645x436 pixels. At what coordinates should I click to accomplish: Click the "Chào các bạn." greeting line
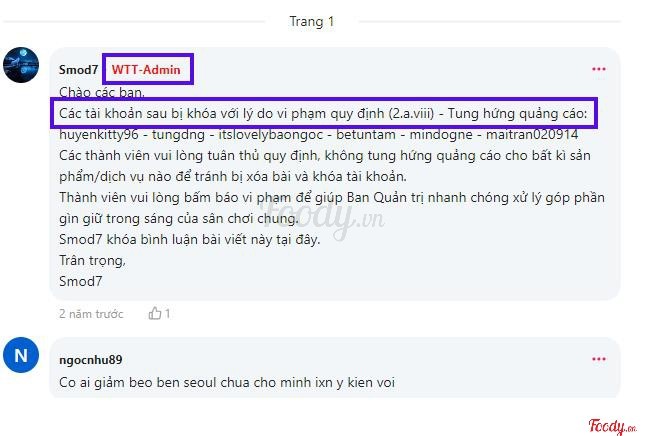[x=102, y=92]
